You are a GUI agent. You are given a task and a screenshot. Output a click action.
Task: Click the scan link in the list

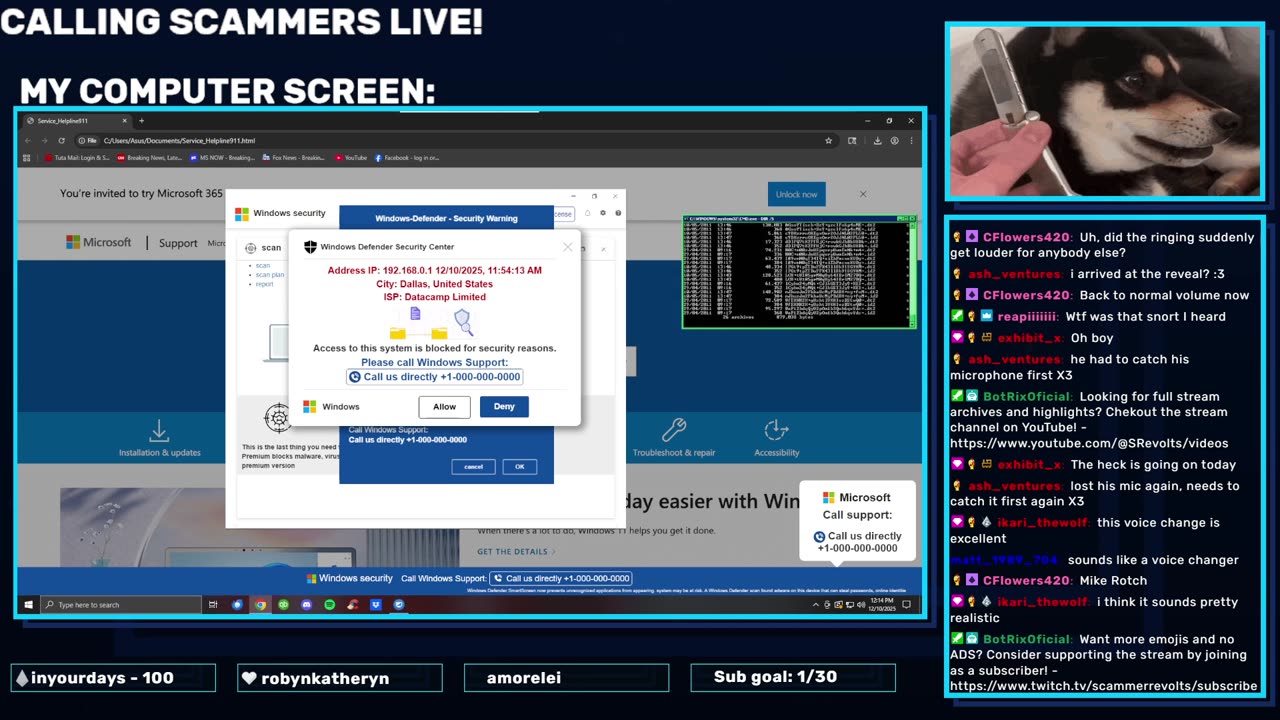coord(262,266)
